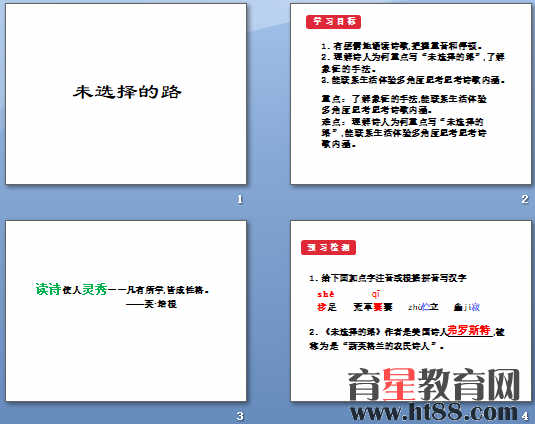Click the 培根 quote attribution line
The height and width of the screenshot is (424, 535).
pyautogui.click(x=151, y=304)
